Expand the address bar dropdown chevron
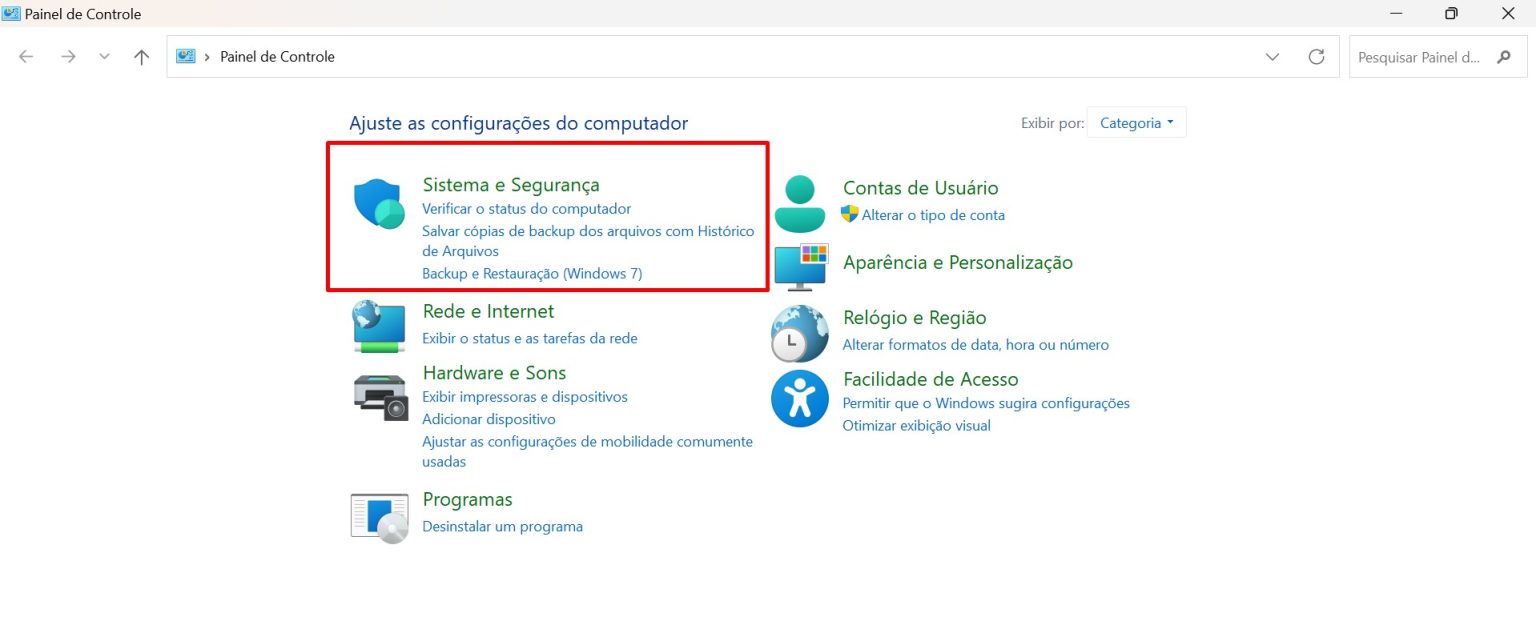1536x641 pixels. tap(1272, 57)
